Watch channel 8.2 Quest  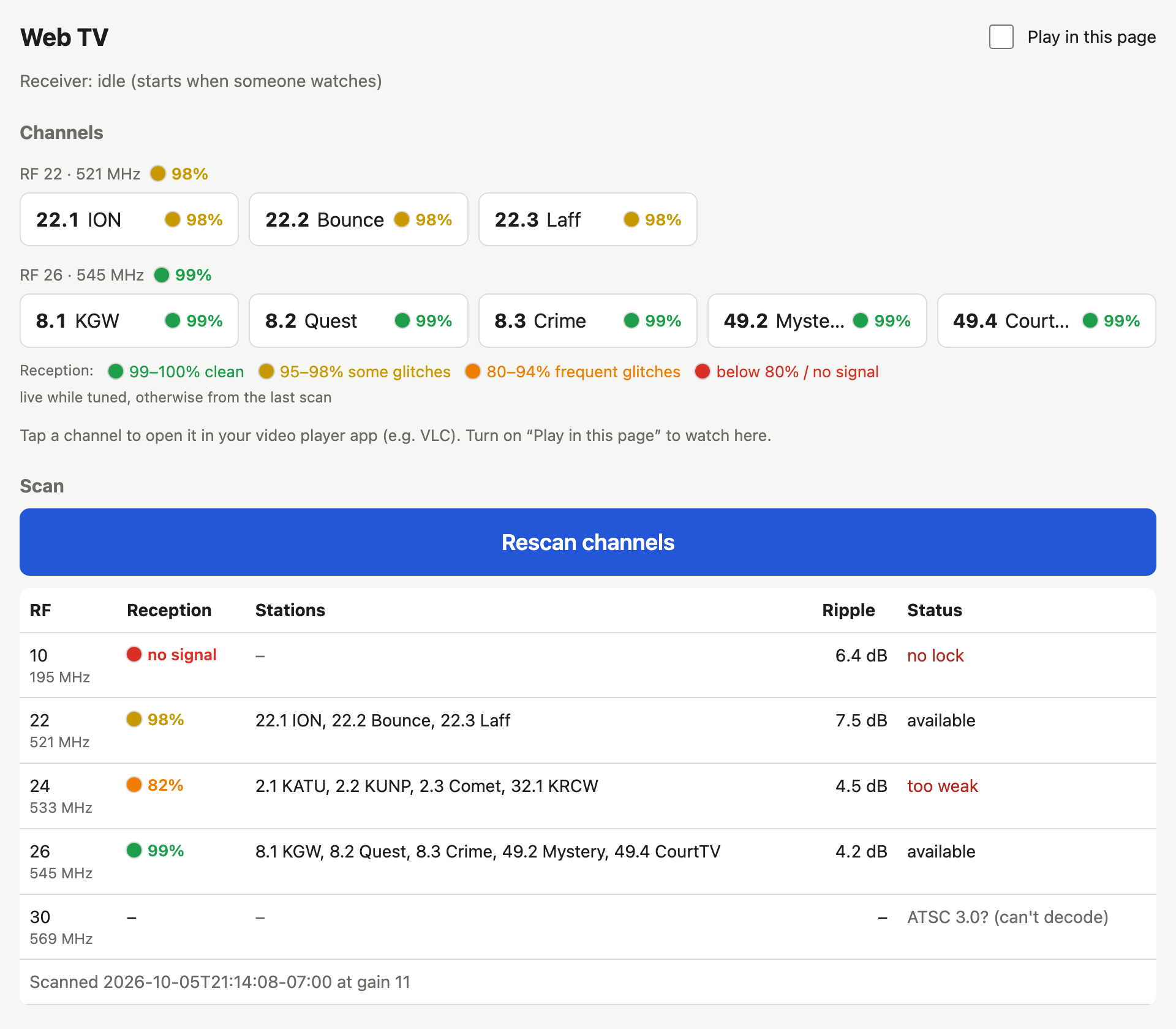pyautogui.click(x=358, y=320)
